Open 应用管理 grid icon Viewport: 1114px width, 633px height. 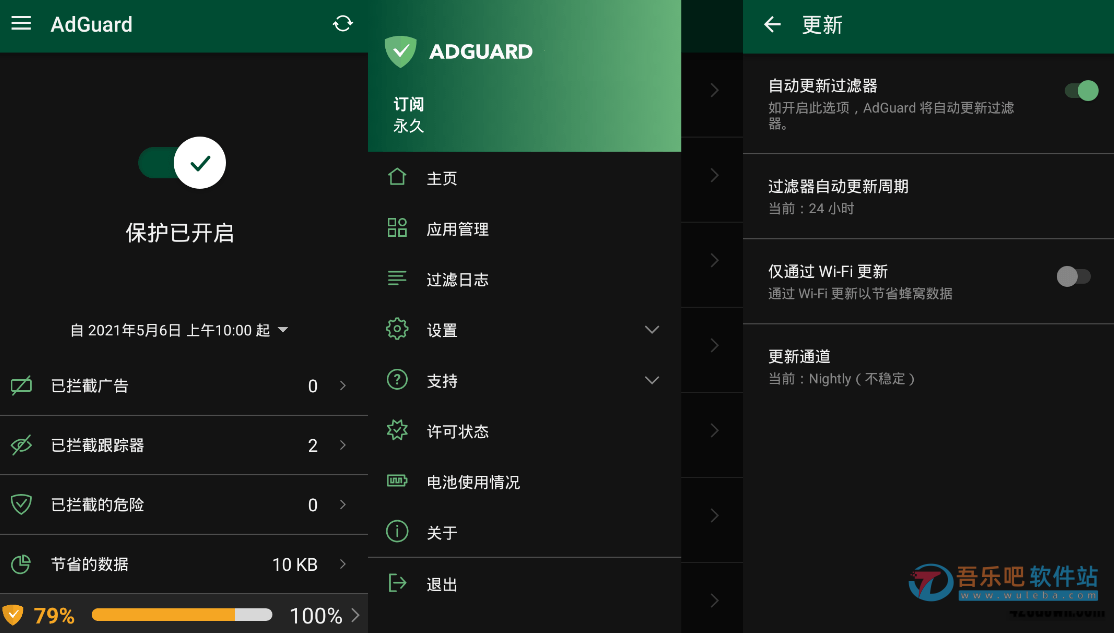(397, 228)
